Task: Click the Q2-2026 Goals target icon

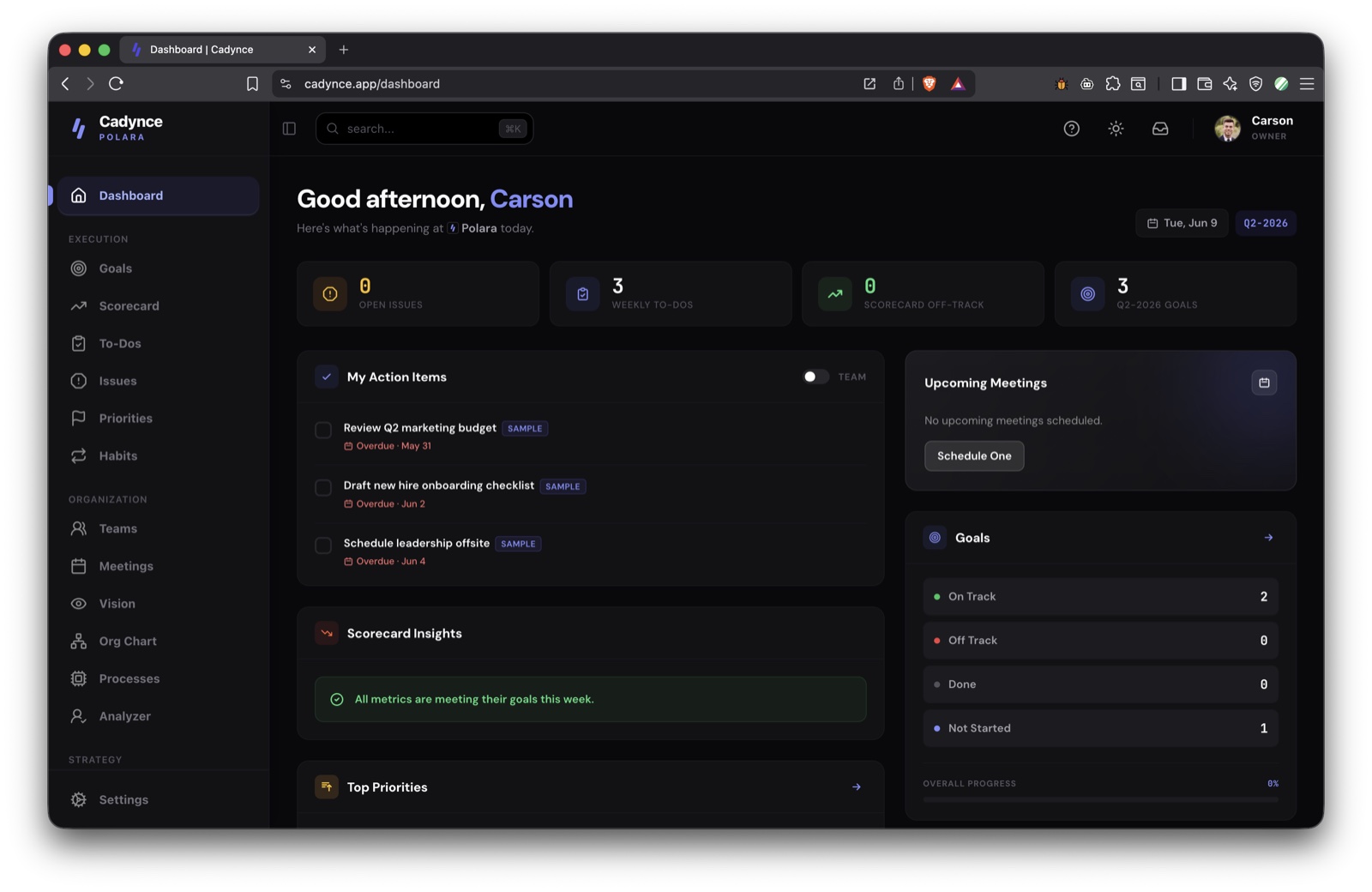Action: tap(1087, 294)
